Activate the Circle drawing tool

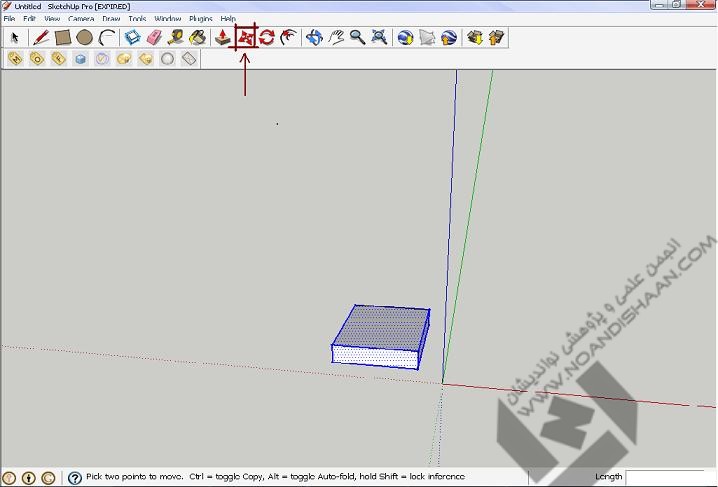pos(85,38)
